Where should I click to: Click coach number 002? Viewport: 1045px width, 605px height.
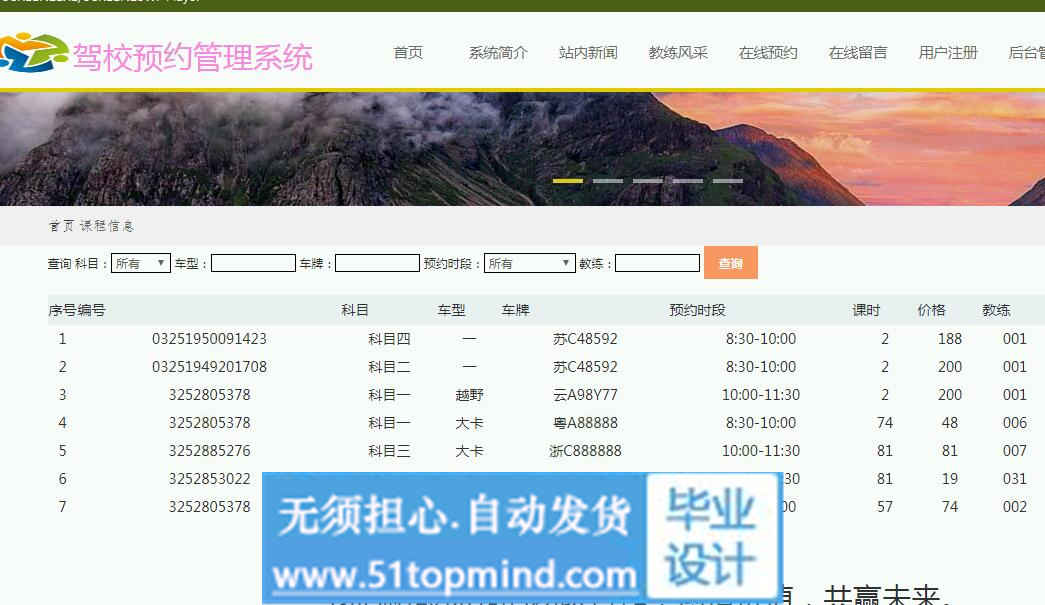(x=1014, y=506)
